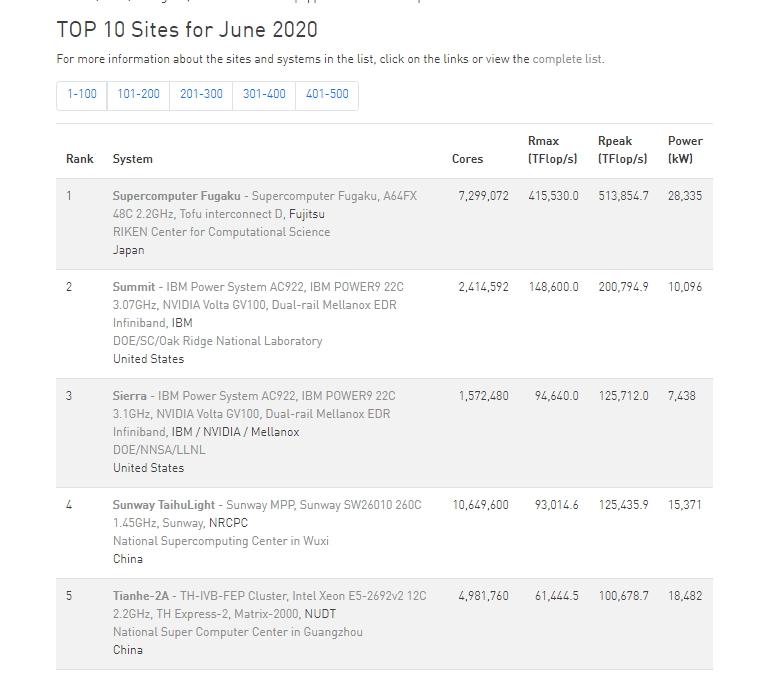Open the 301-400 ranking page
This screenshot has height=674, width=780.
click(x=264, y=94)
